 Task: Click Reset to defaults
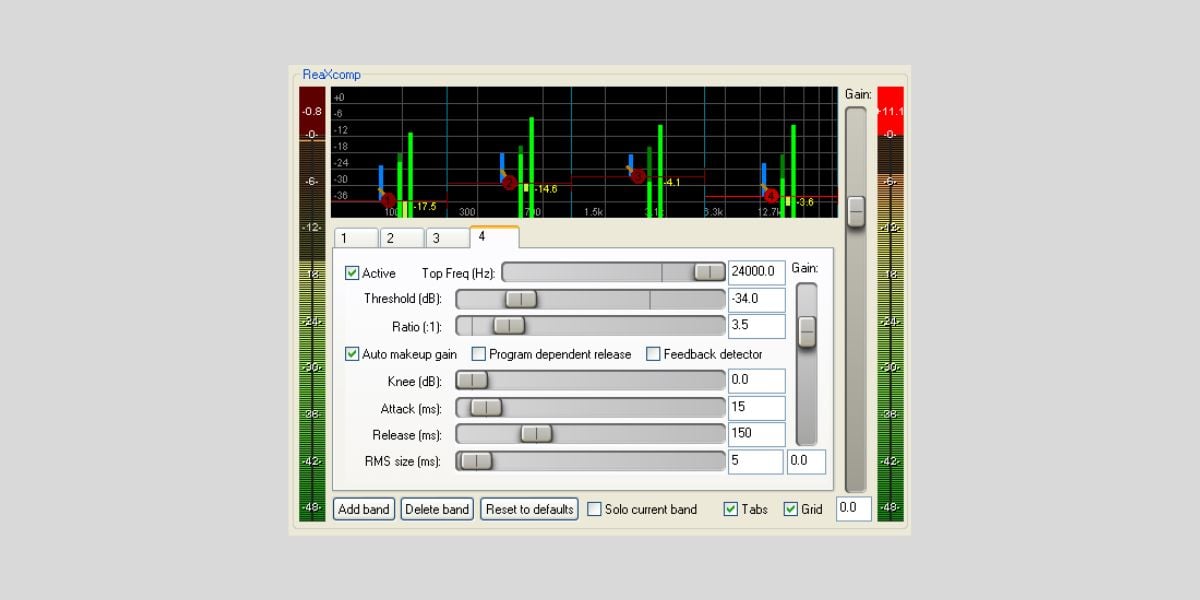529,509
